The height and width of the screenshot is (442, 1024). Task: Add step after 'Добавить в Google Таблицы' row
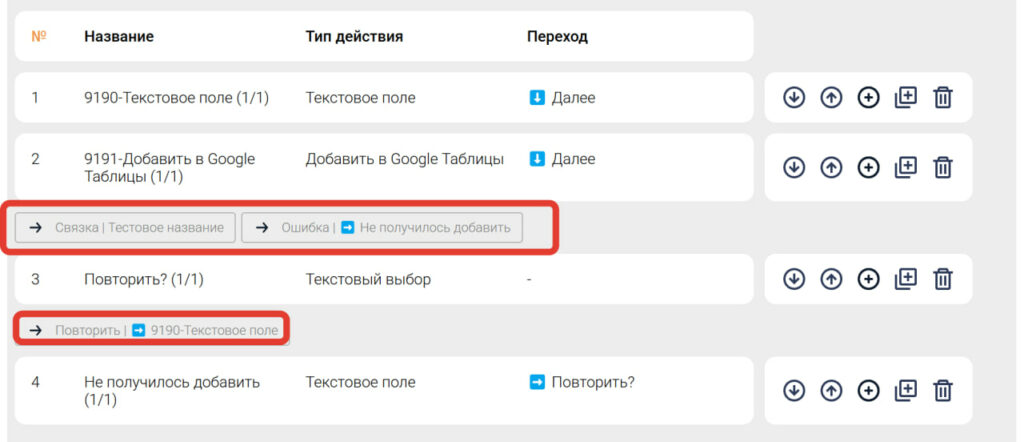(868, 168)
